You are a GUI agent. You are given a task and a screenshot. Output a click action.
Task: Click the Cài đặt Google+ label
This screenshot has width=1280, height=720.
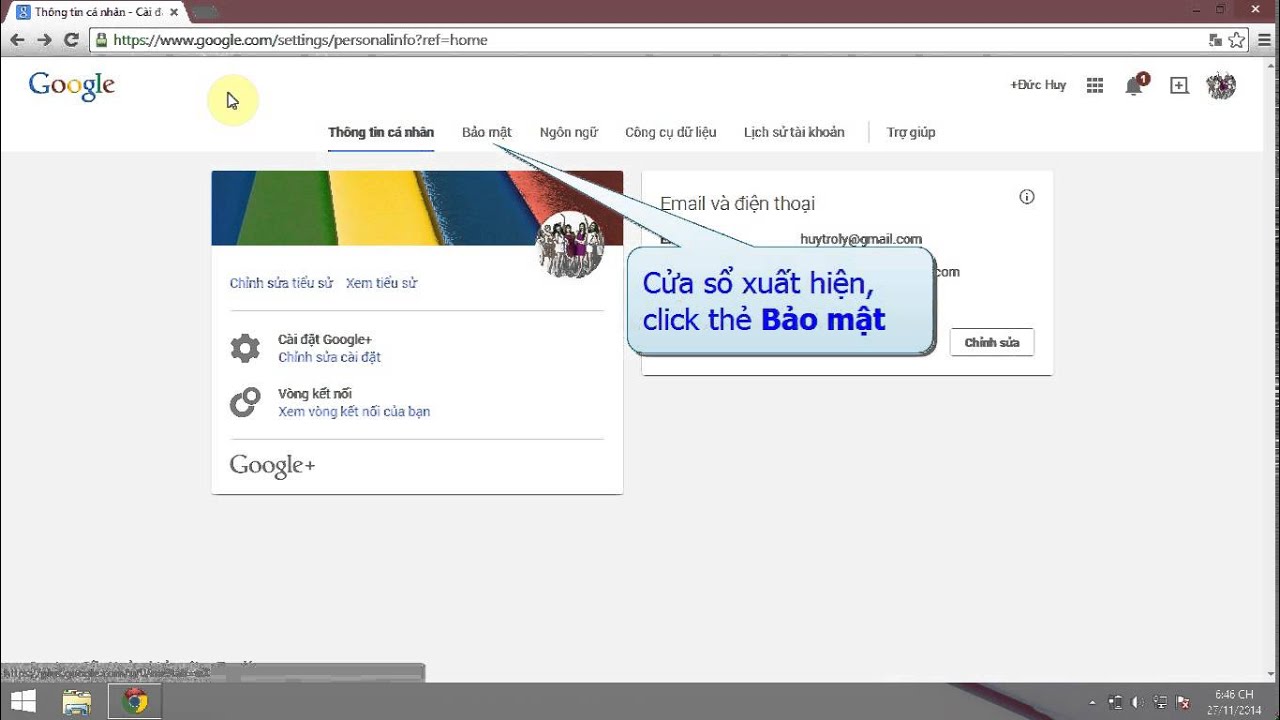[x=325, y=340]
